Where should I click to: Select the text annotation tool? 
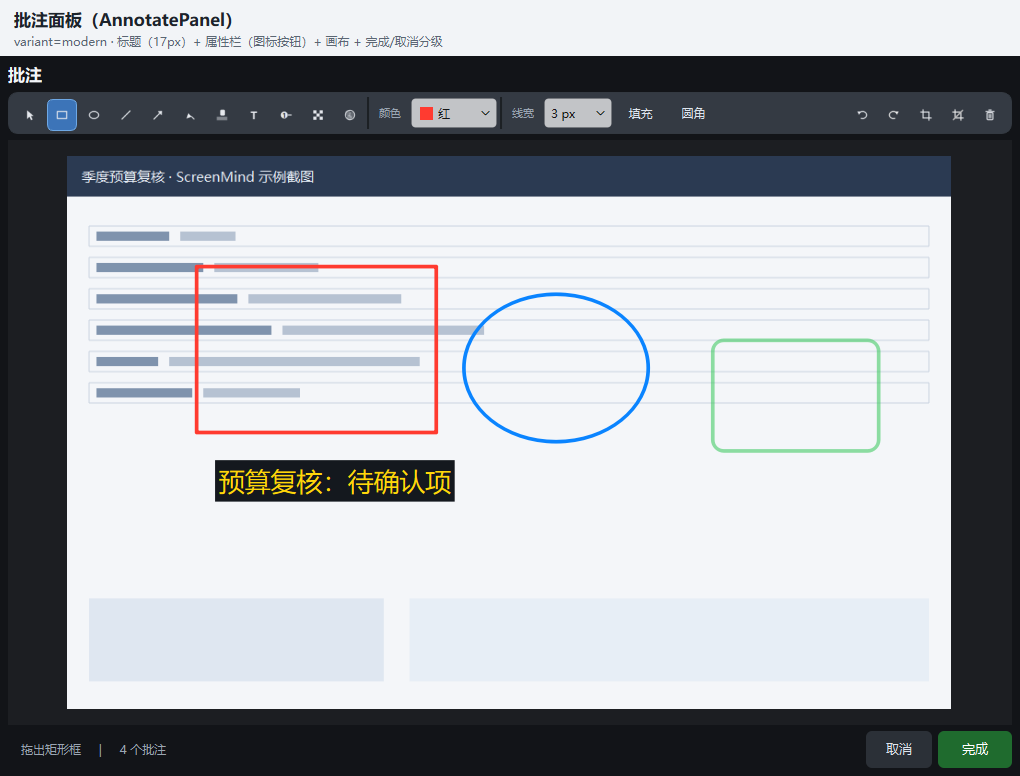coord(254,115)
